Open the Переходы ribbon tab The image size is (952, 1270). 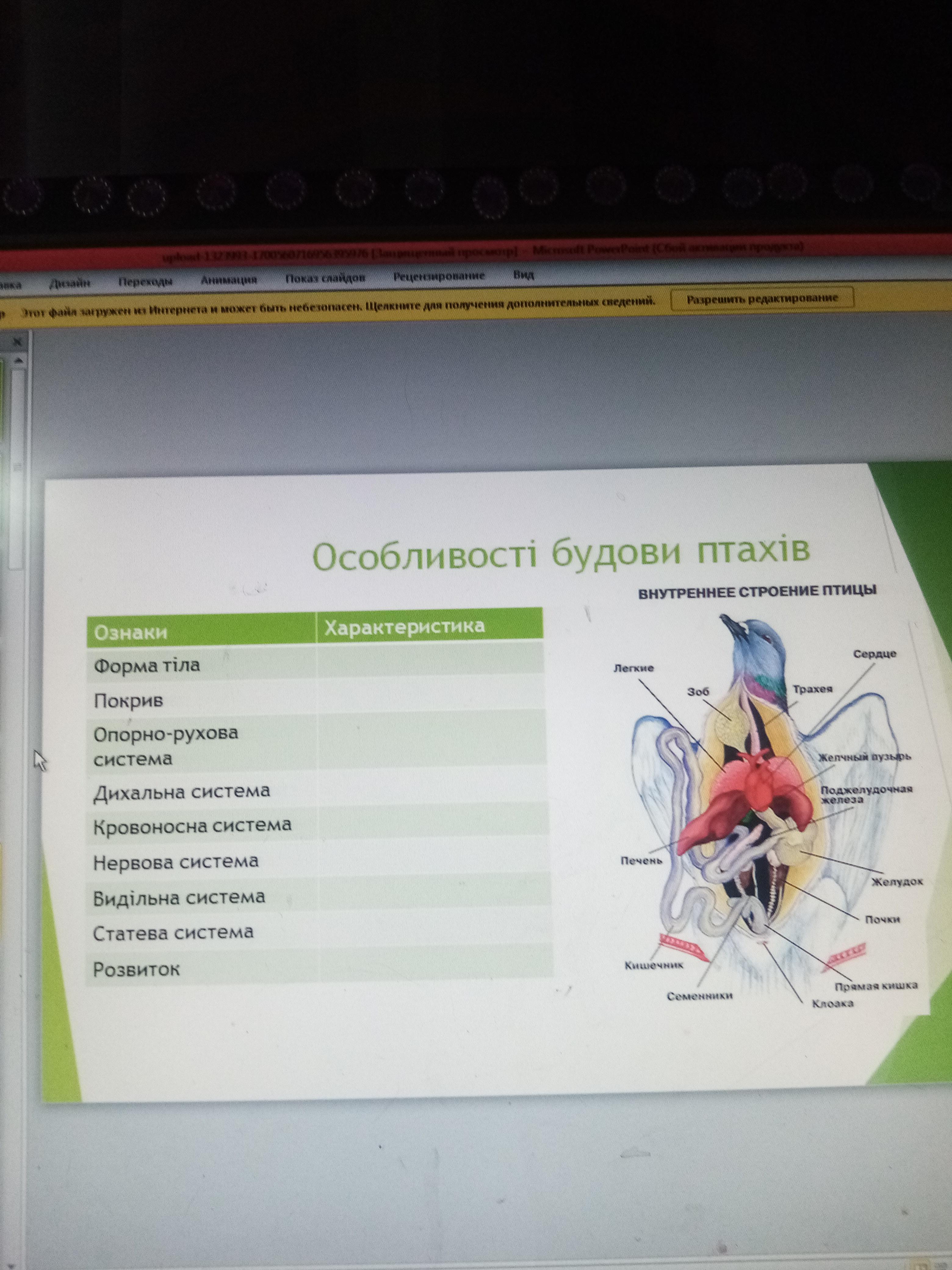(145, 281)
